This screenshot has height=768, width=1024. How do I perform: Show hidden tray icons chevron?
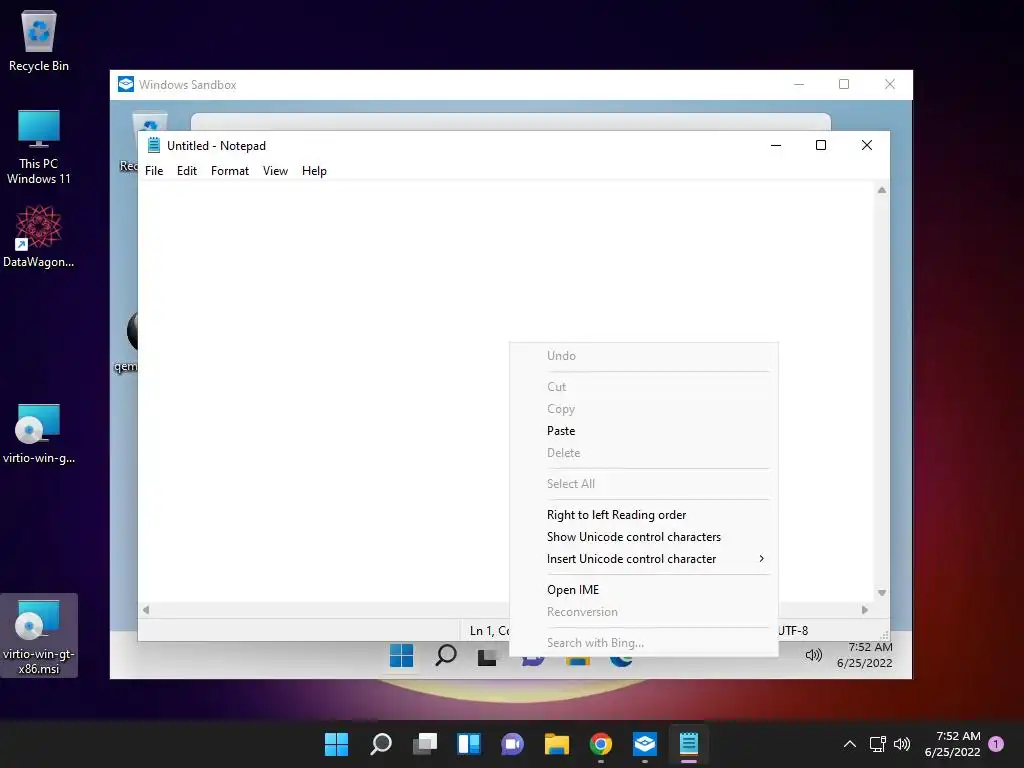click(850, 744)
